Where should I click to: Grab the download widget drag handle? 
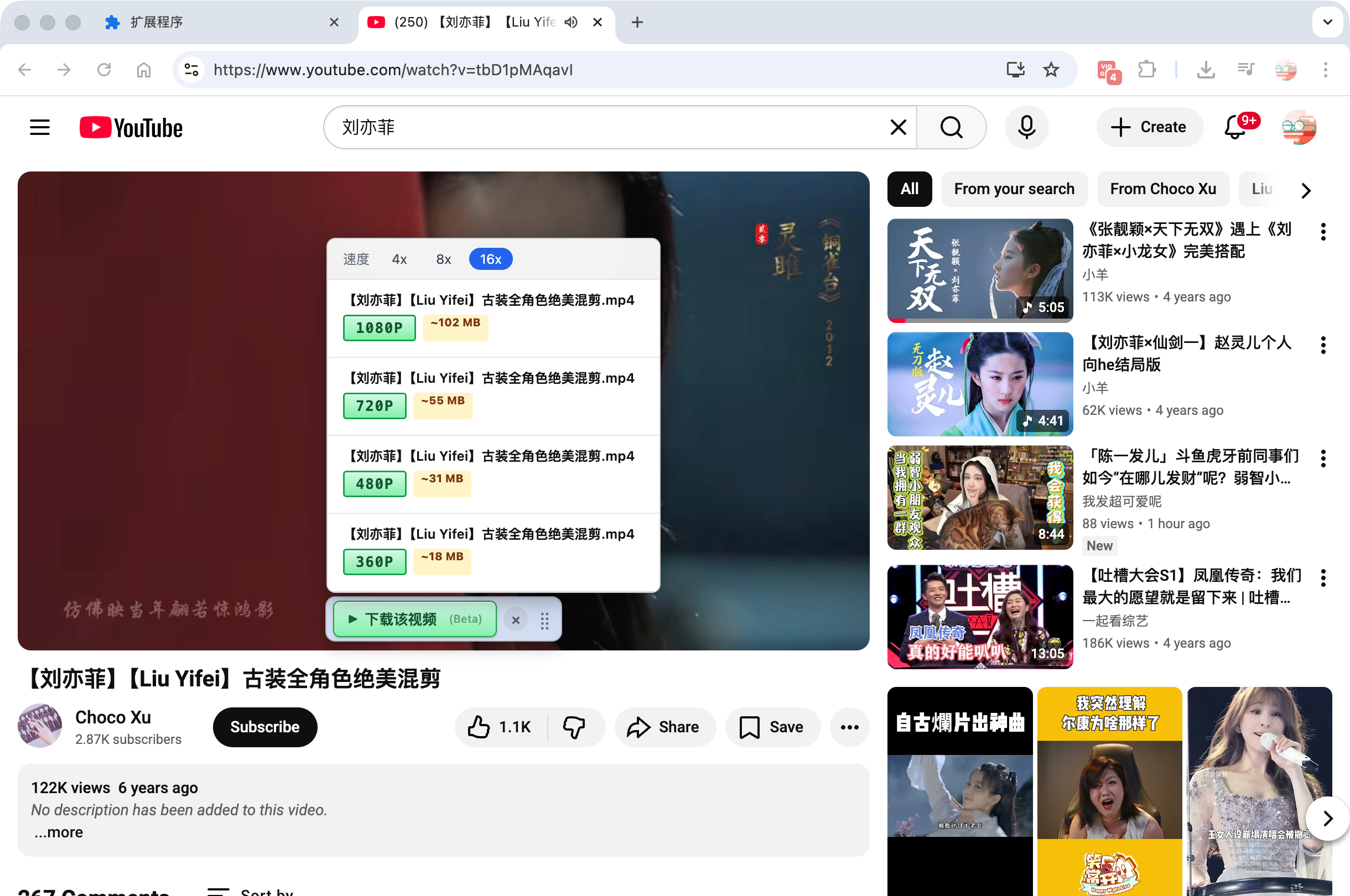[544, 621]
